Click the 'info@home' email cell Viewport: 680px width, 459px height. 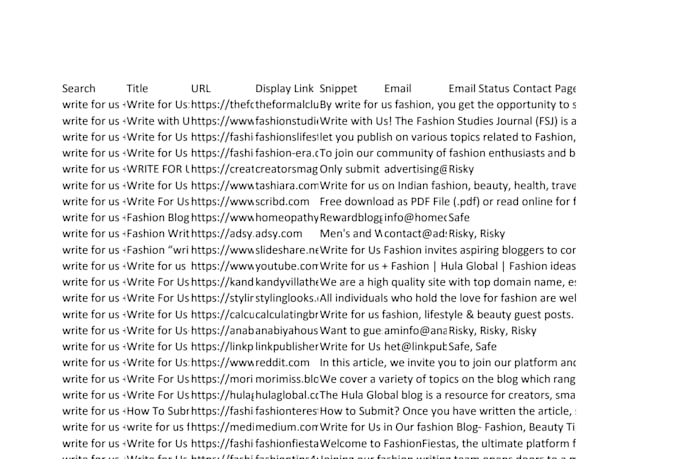[x=415, y=218]
